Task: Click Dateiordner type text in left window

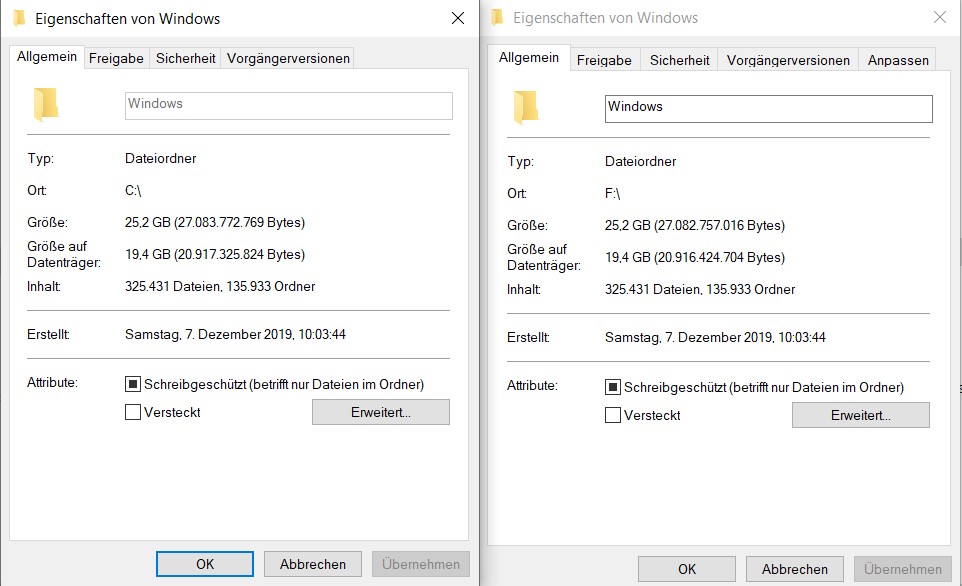Action: (161, 158)
